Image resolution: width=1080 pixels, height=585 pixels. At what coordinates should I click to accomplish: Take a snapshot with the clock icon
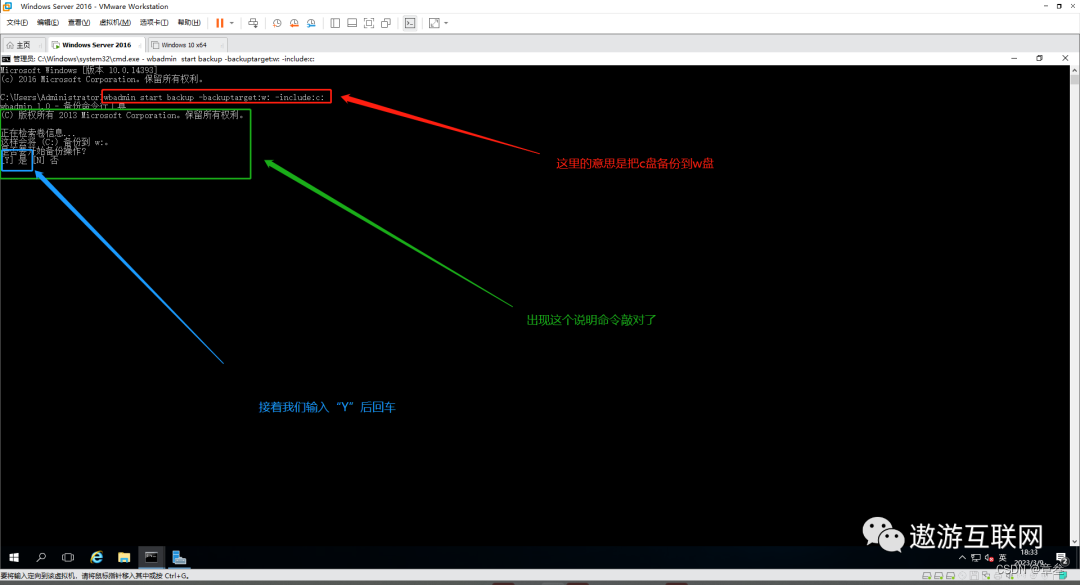pyautogui.click(x=277, y=23)
